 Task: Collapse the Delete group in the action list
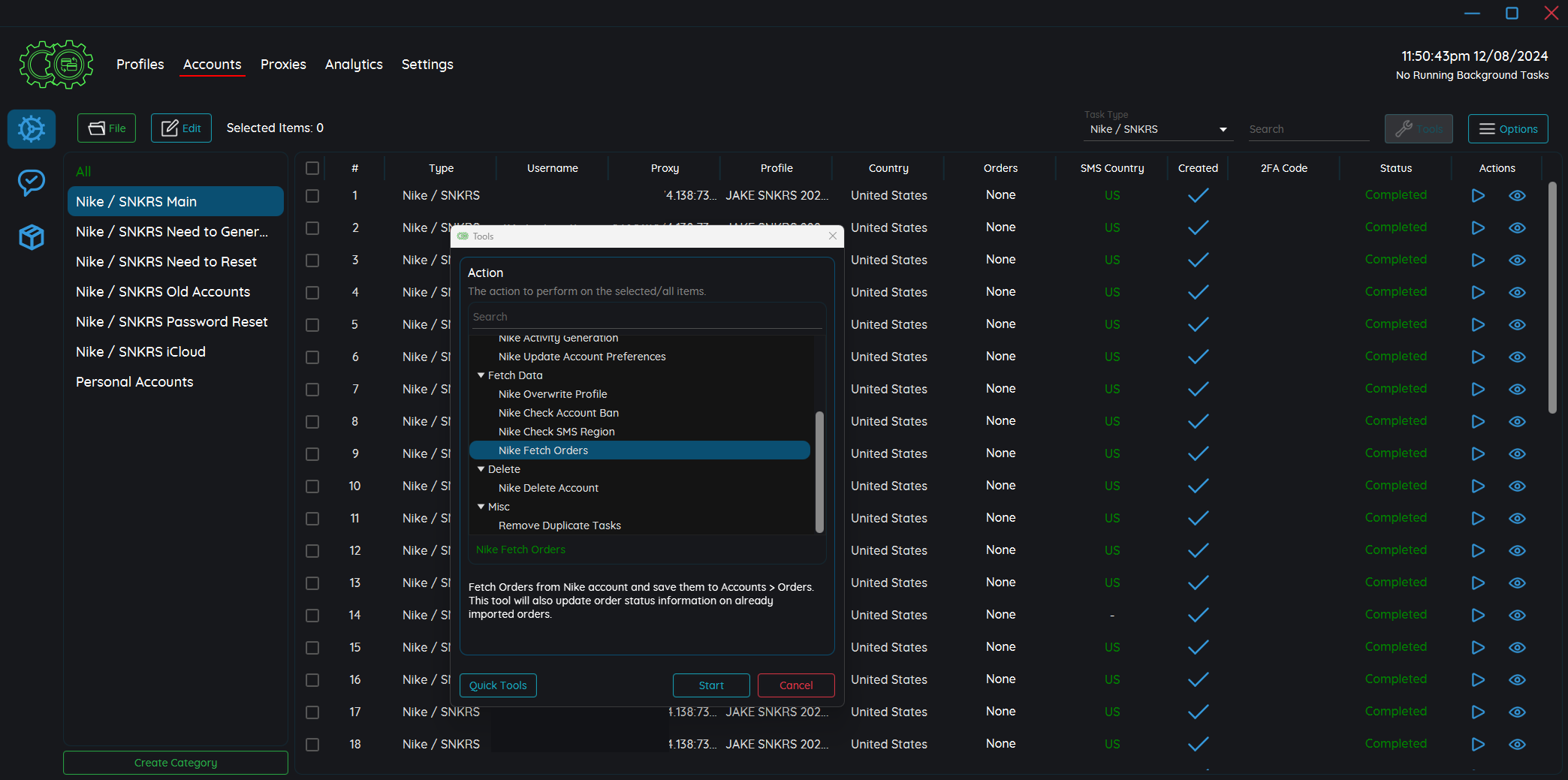481,469
